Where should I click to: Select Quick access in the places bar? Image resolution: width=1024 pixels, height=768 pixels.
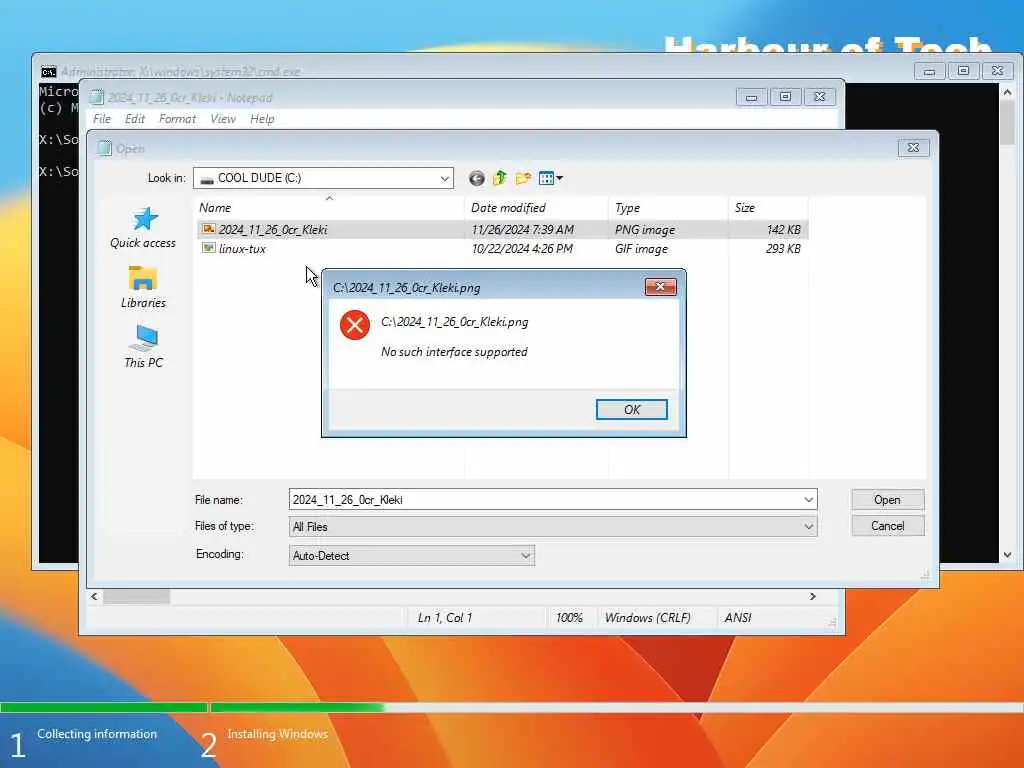pos(143,228)
